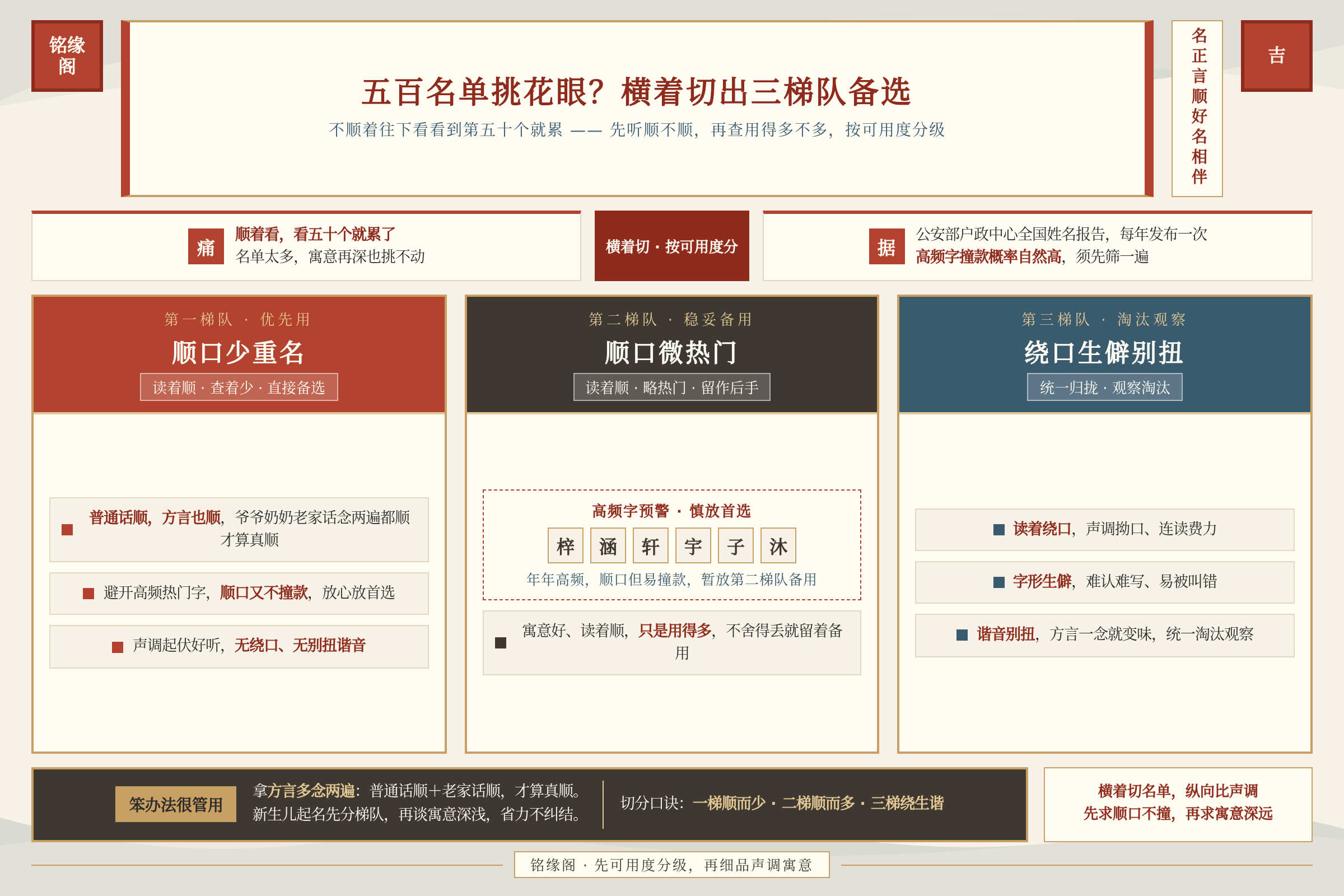The height and width of the screenshot is (896, 1344).
Task: Select the 宇 character tile
Action: 693,545
